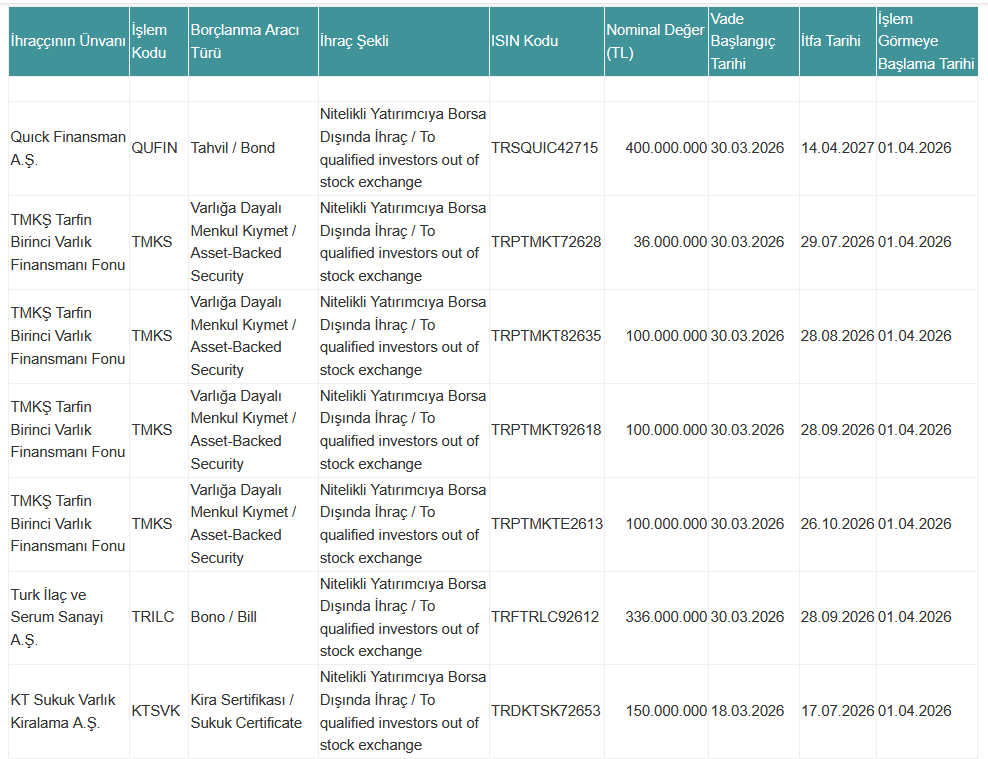The width and height of the screenshot is (988, 759).
Task: Click the KTSVK trading code cell
Action: 156,711
